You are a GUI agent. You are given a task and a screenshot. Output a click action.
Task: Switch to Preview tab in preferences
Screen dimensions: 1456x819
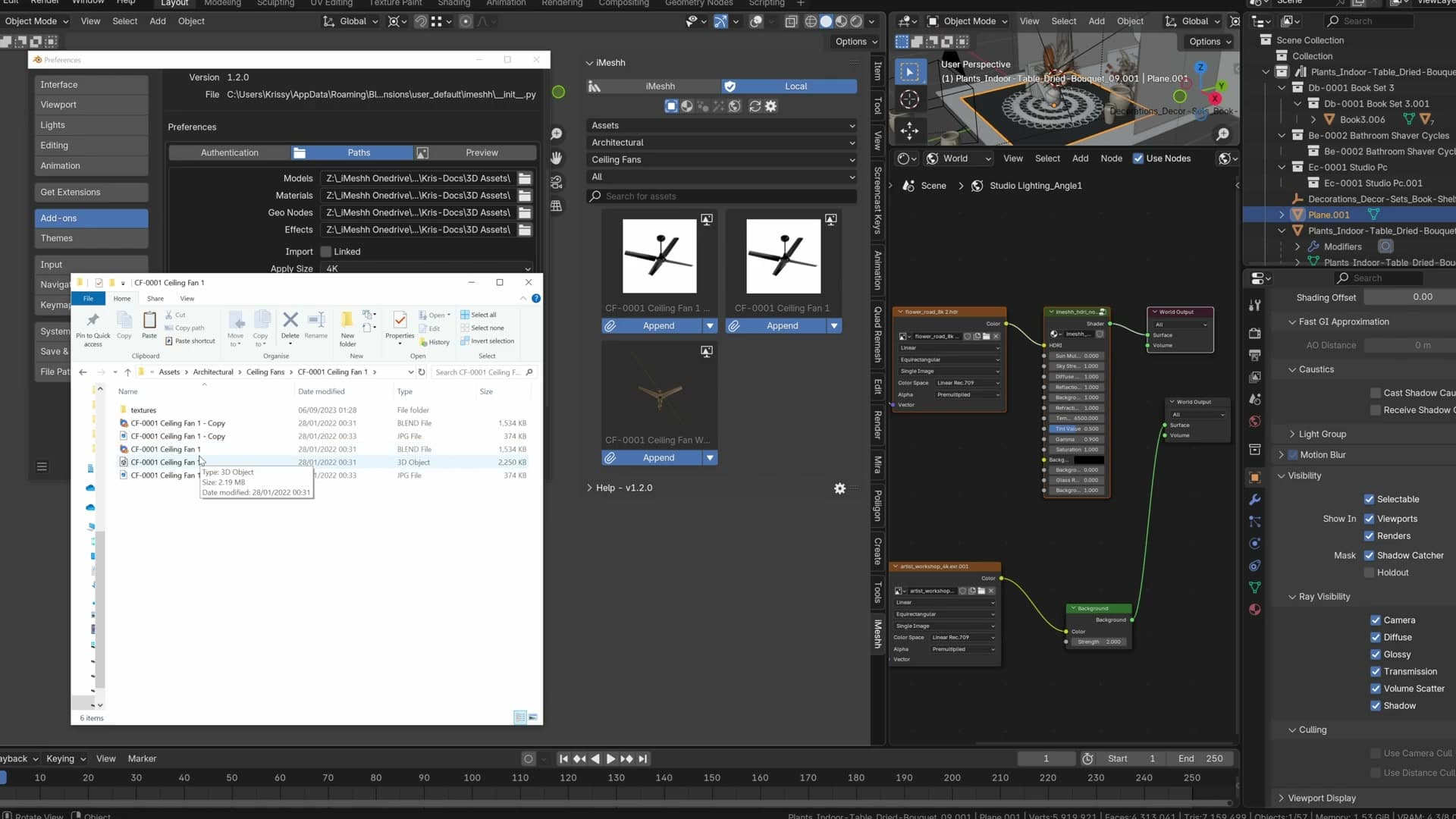475,153
